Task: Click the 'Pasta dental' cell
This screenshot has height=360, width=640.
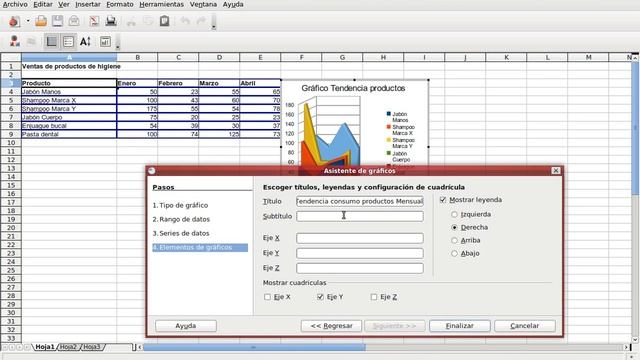Action: pyautogui.click(x=69, y=134)
